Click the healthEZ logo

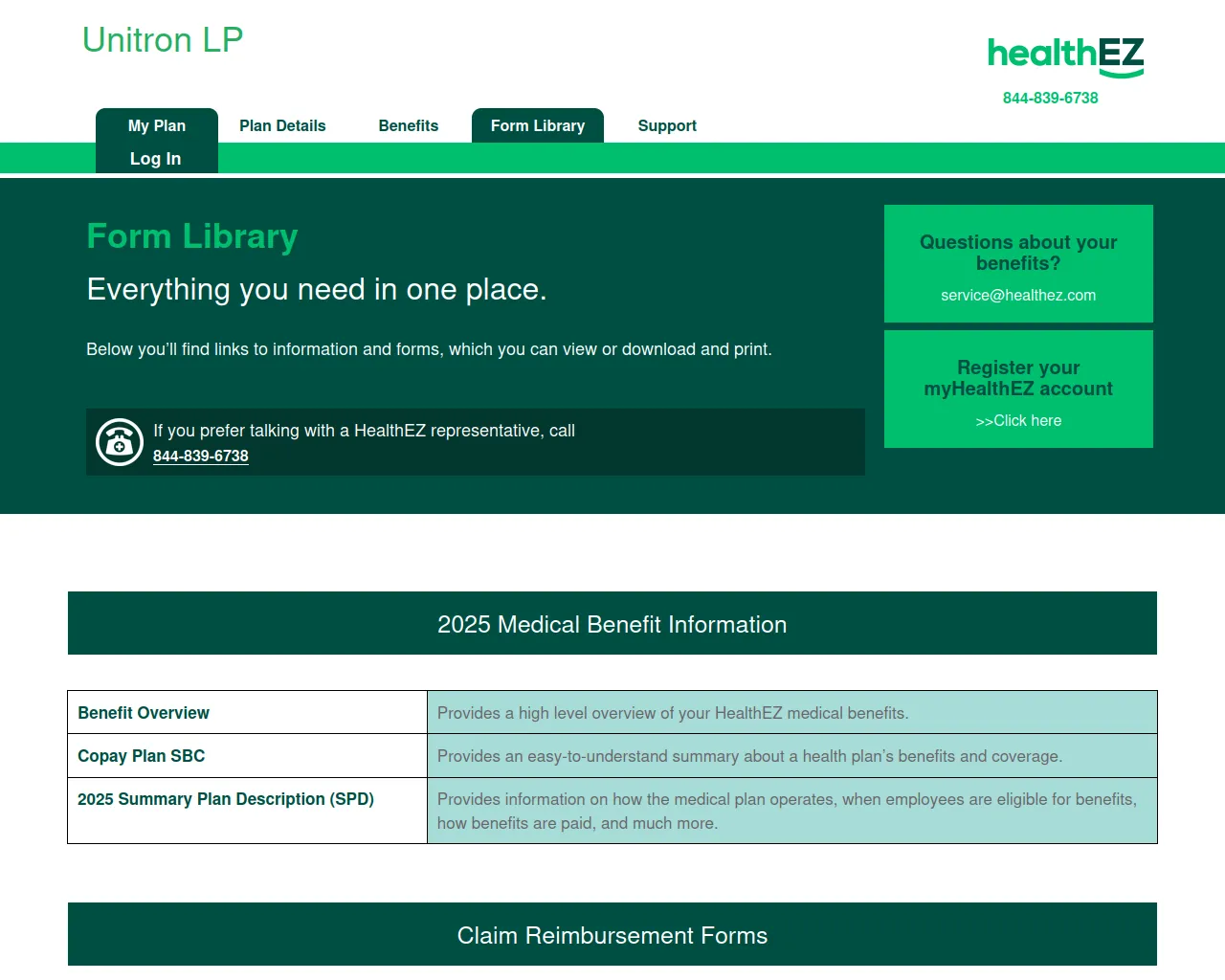click(1066, 57)
